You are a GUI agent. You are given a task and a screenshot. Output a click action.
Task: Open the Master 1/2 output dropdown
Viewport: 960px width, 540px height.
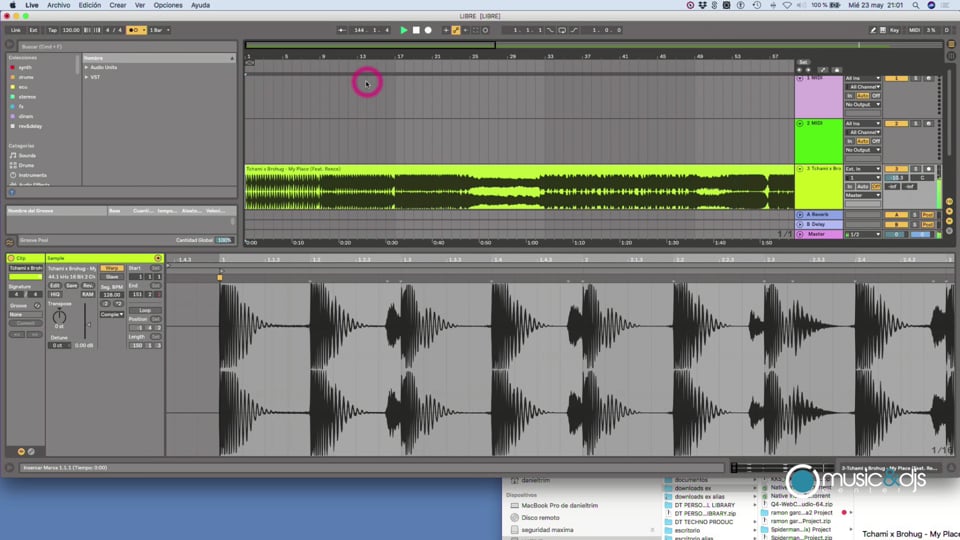pyautogui.click(x=863, y=234)
